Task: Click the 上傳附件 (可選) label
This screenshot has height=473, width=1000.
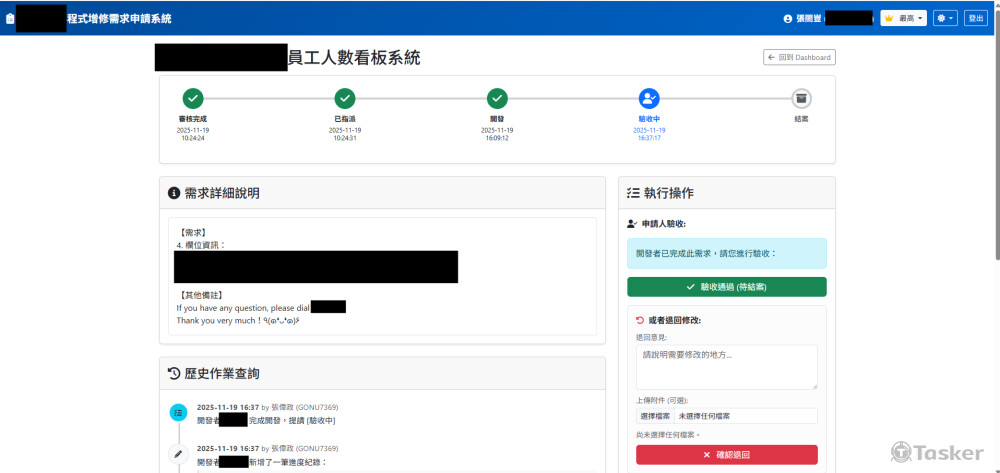Action: (662, 400)
